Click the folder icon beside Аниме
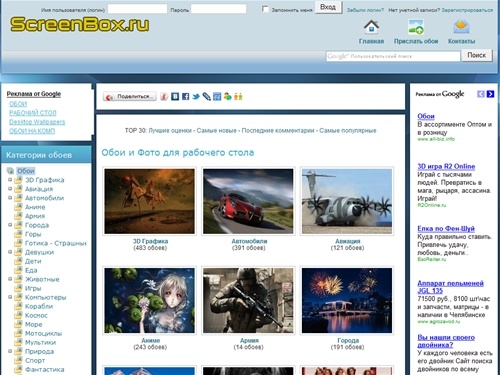 18,207
